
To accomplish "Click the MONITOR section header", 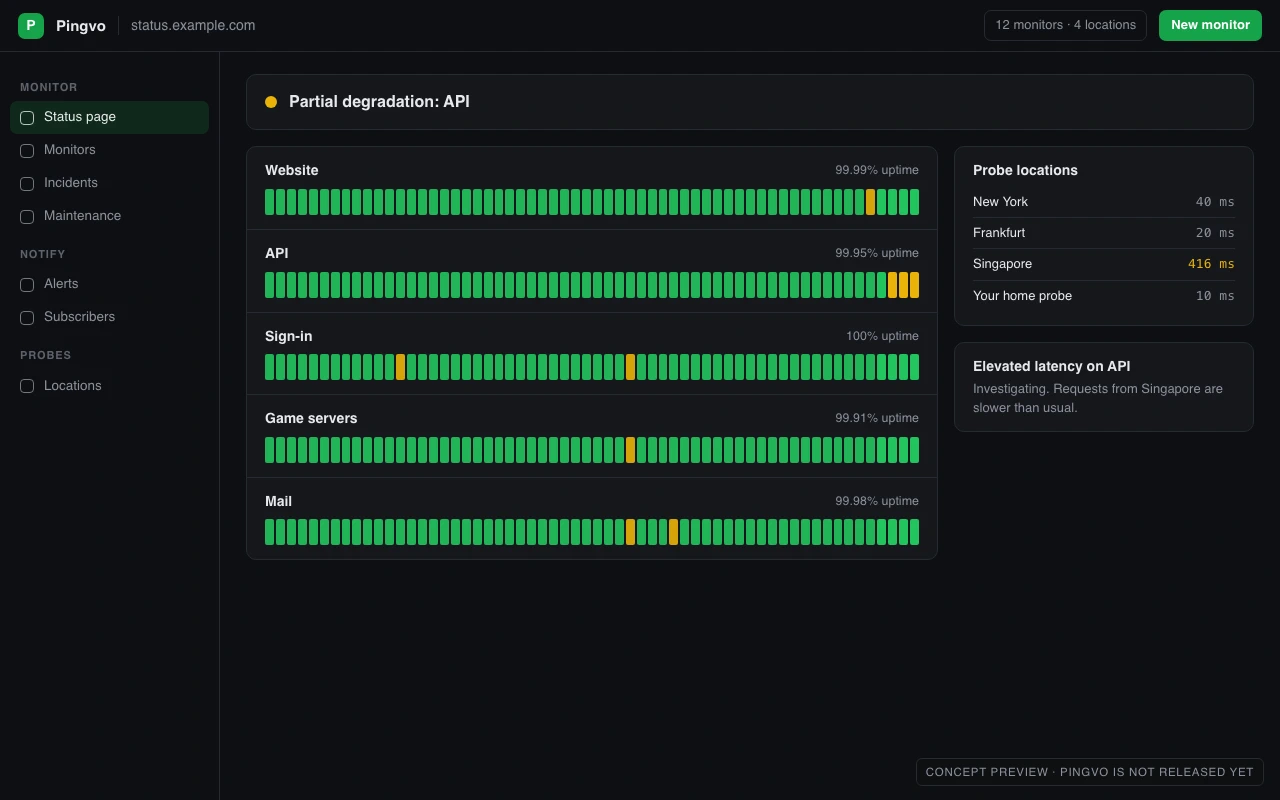I will coord(49,87).
